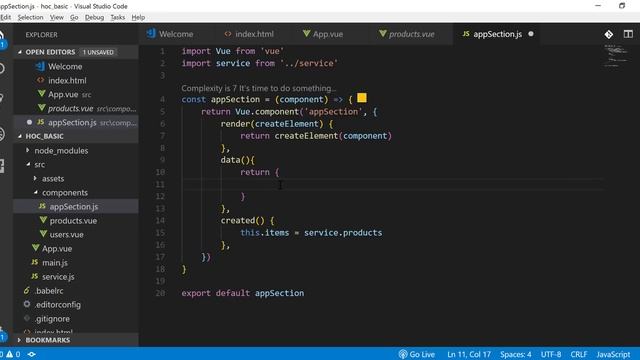The width and height of the screenshot is (640, 360).
Task: Collapse the components folder
Action: [35, 192]
